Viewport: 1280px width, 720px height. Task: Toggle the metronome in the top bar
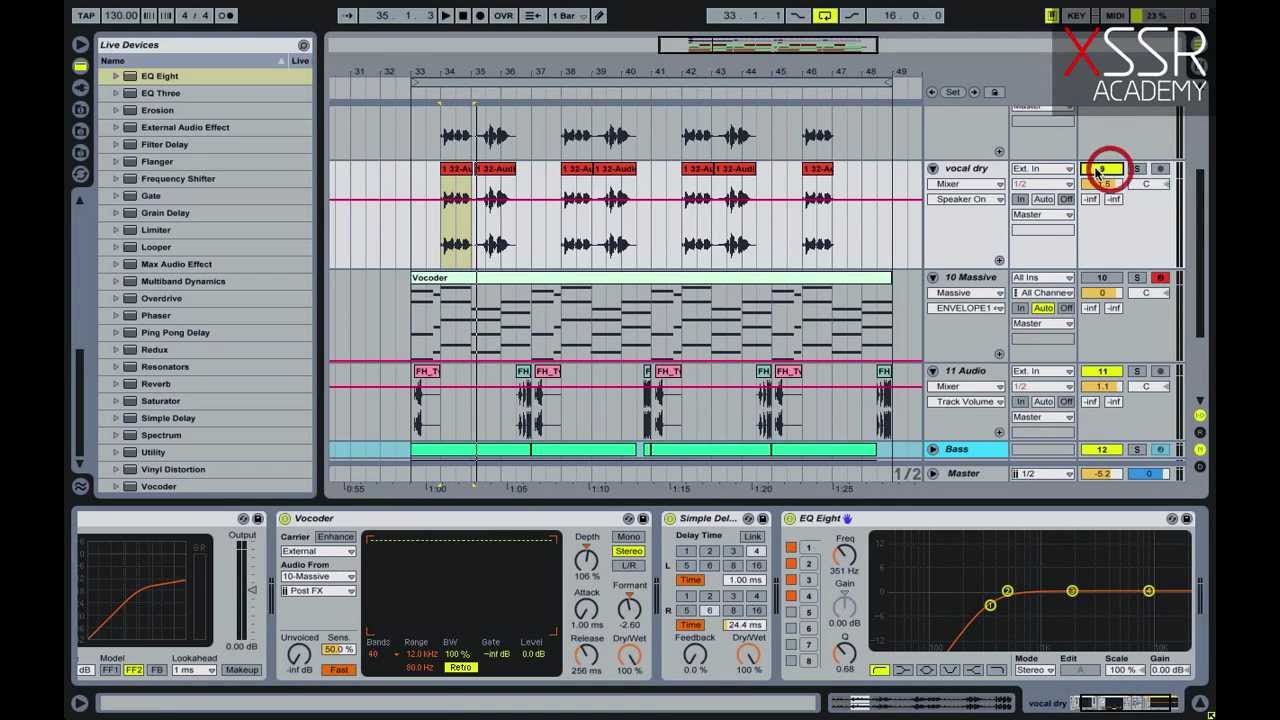pos(226,15)
